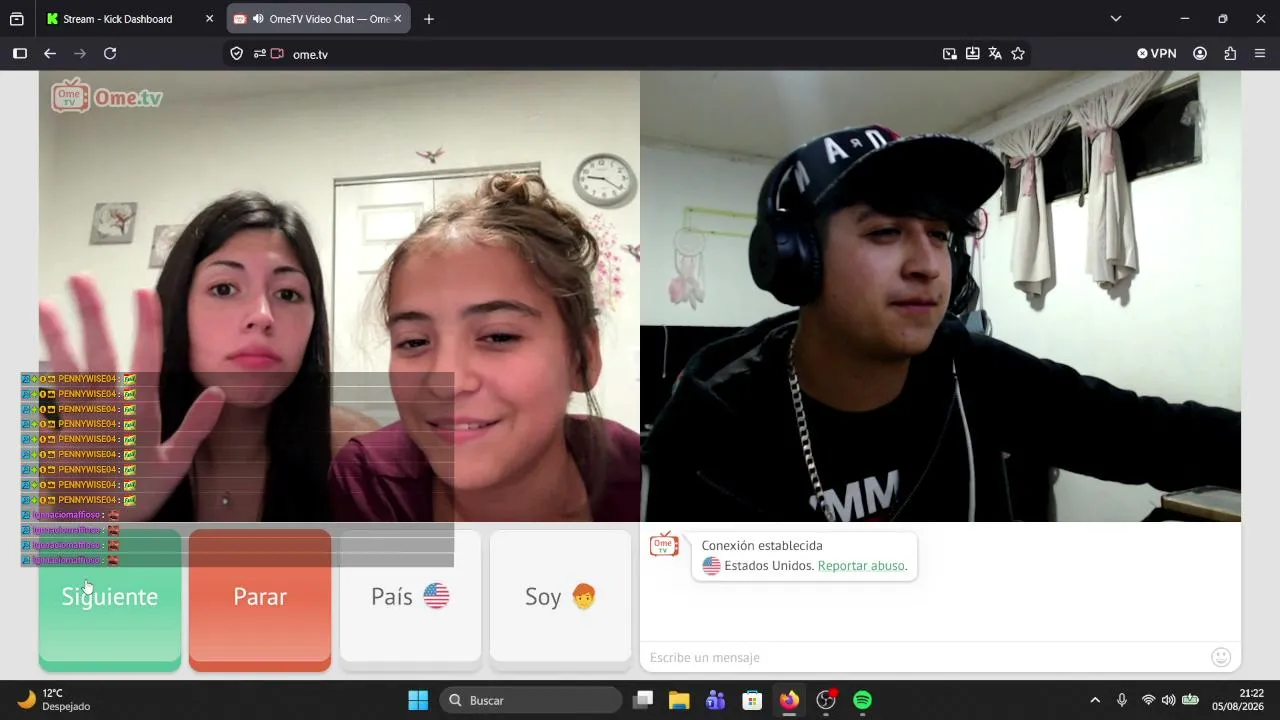Open a new browser tab
Screen dimensions: 1280x720
[429, 19]
